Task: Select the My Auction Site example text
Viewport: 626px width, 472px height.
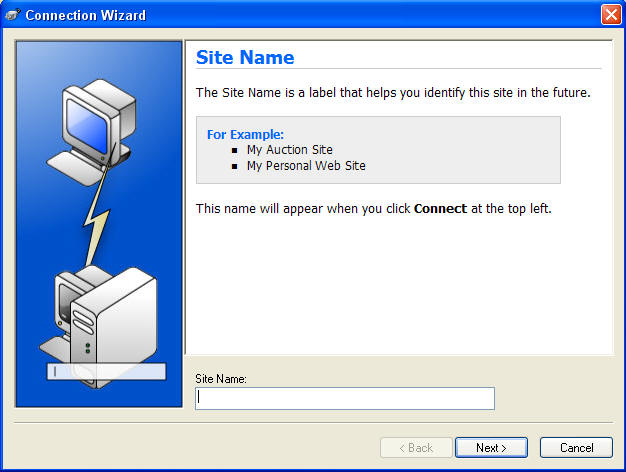Action: click(289, 150)
